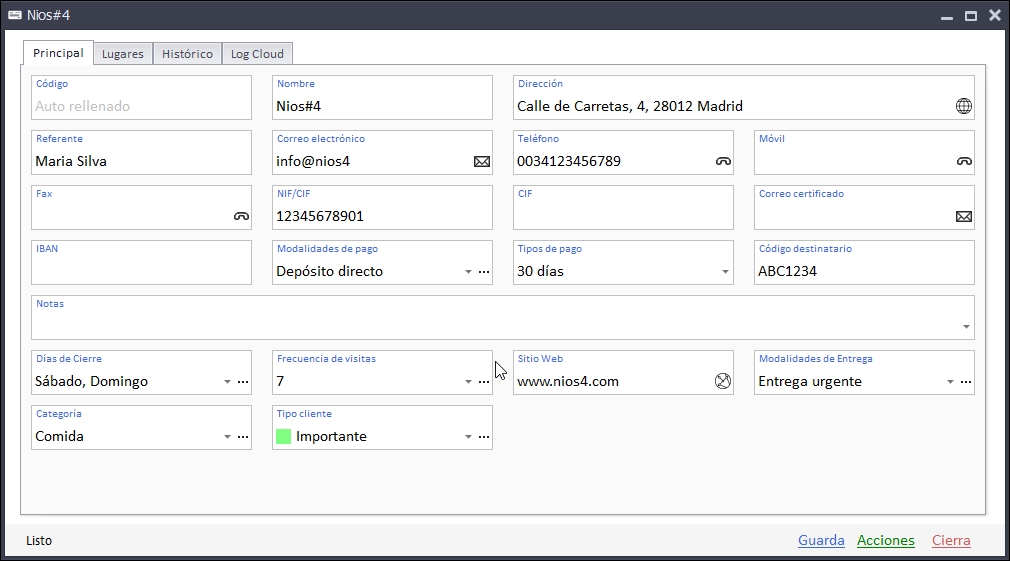This screenshot has width=1010, height=561.
Task: Open the Histórico tab
Action: [187, 54]
